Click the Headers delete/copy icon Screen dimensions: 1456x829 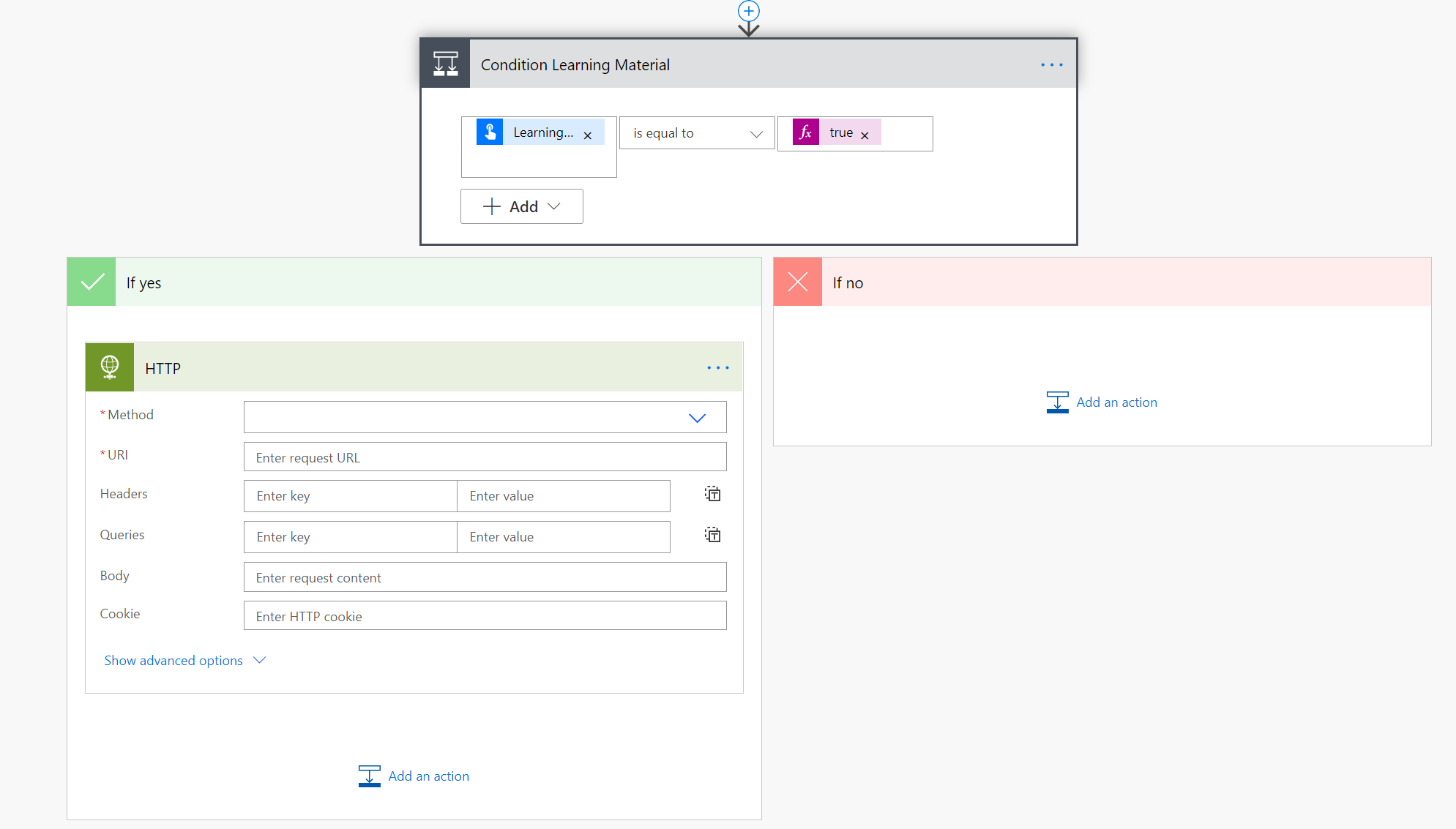point(713,494)
